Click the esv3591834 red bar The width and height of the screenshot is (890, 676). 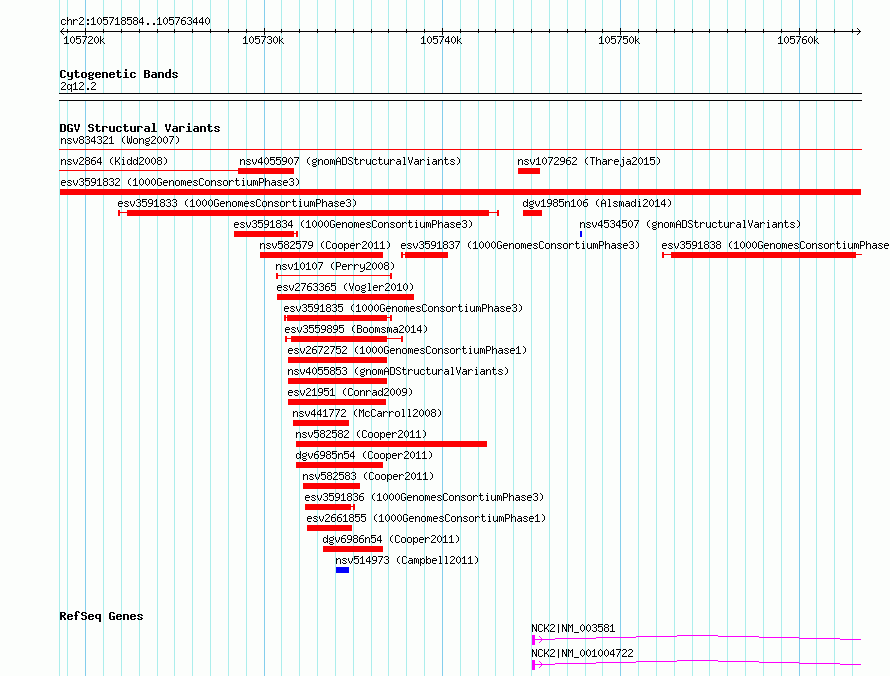pyautogui.click(x=264, y=234)
